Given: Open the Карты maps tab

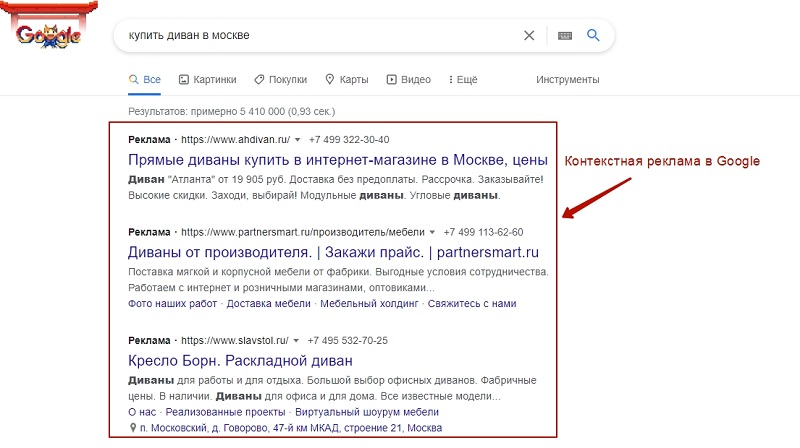Looking at the screenshot, I should [347, 80].
